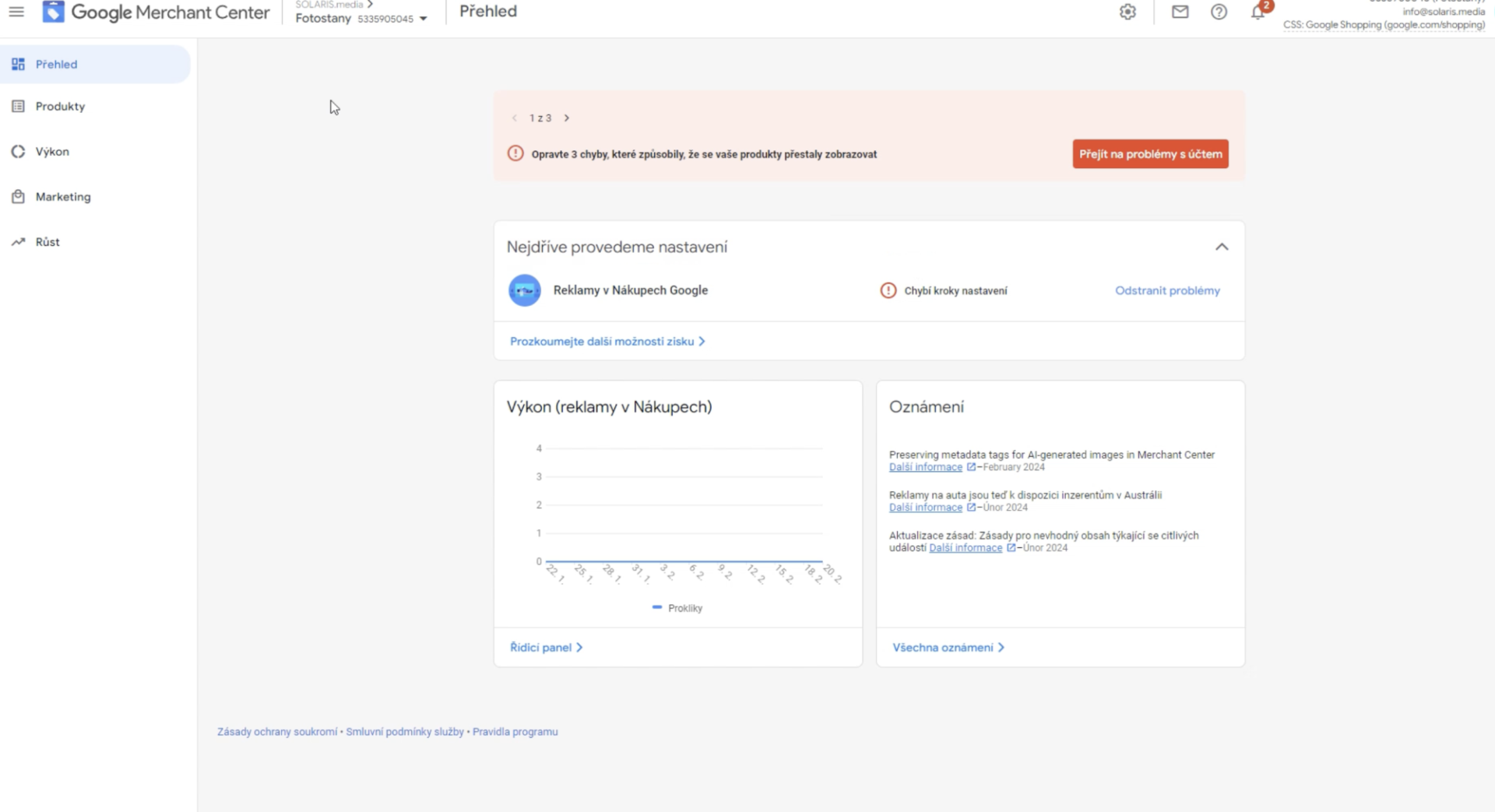The width and height of the screenshot is (1495, 812).
Task: Click the Chybí kroky nastavení status text
Action: pos(955,290)
